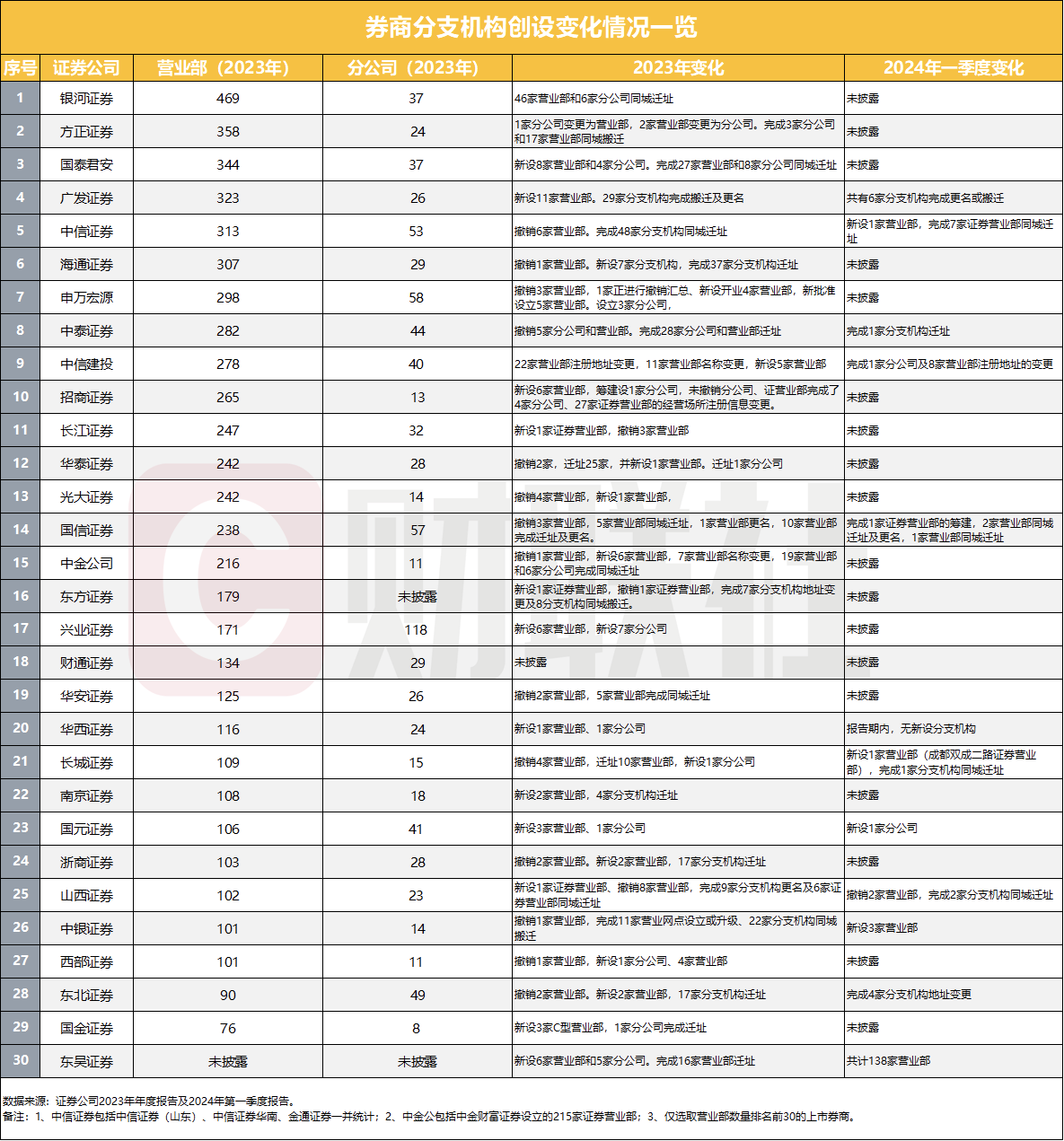The height and width of the screenshot is (1141, 1064).
Task: Select the 2023年变化 column header
Action: click(678, 68)
